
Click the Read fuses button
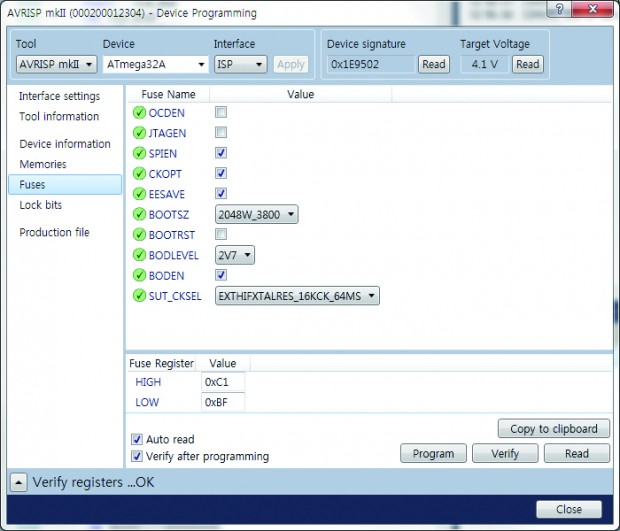(x=577, y=454)
